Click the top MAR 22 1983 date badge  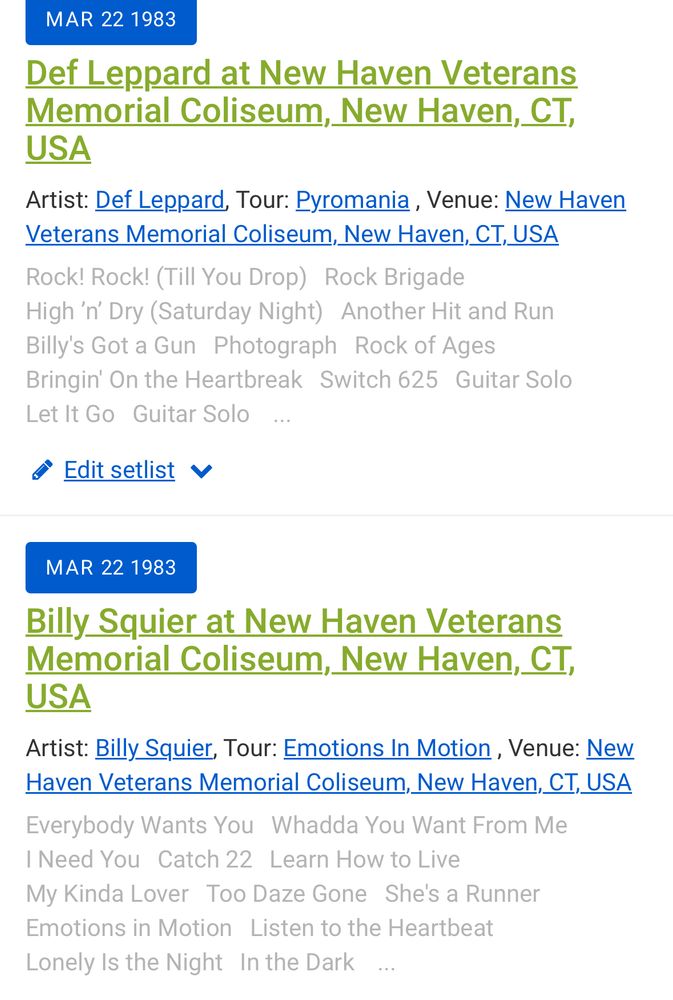111,20
